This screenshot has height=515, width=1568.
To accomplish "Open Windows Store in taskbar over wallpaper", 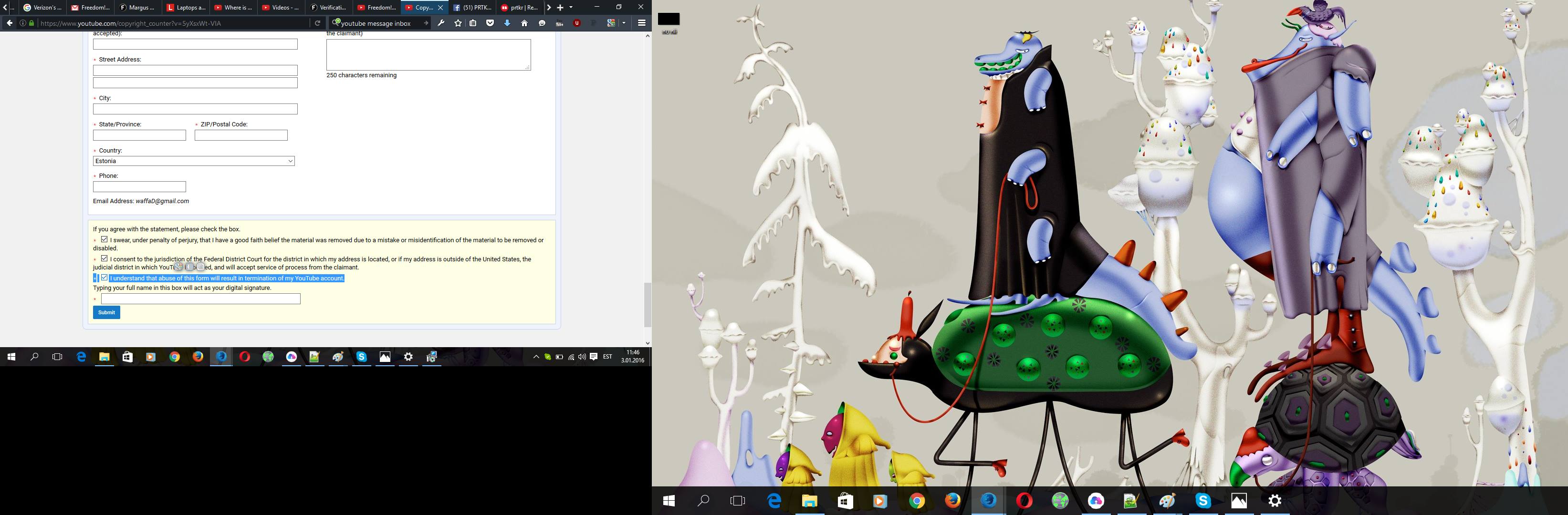I will [x=845, y=500].
